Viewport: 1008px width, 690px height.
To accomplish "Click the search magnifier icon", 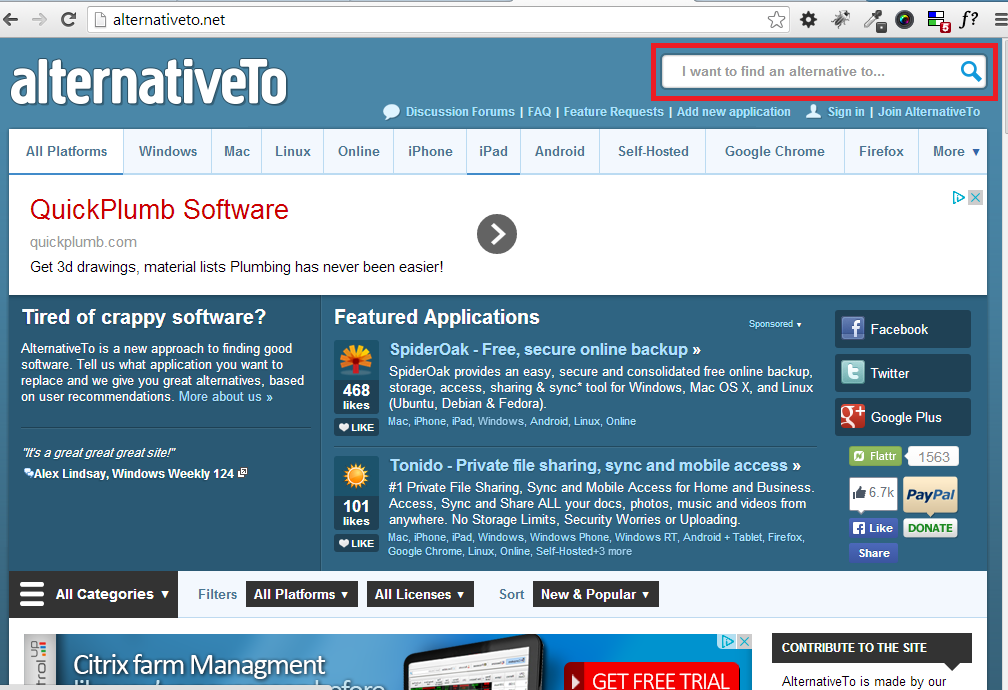I will tap(970, 71).
